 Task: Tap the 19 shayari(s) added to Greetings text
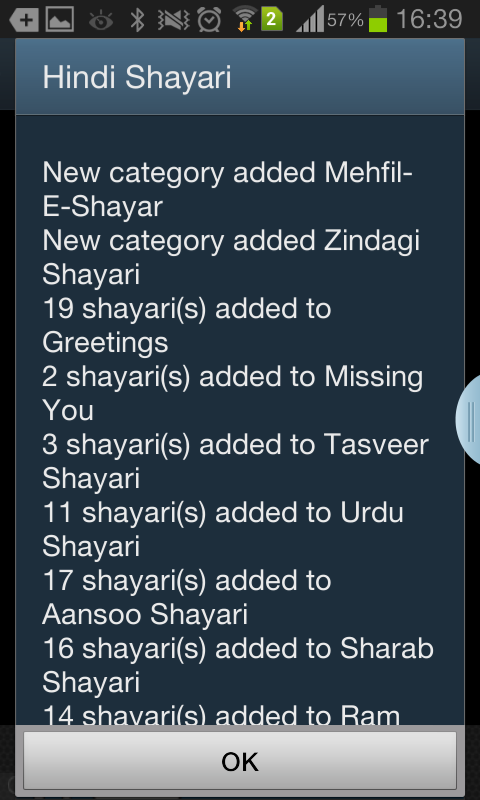[x=187, y=326]
